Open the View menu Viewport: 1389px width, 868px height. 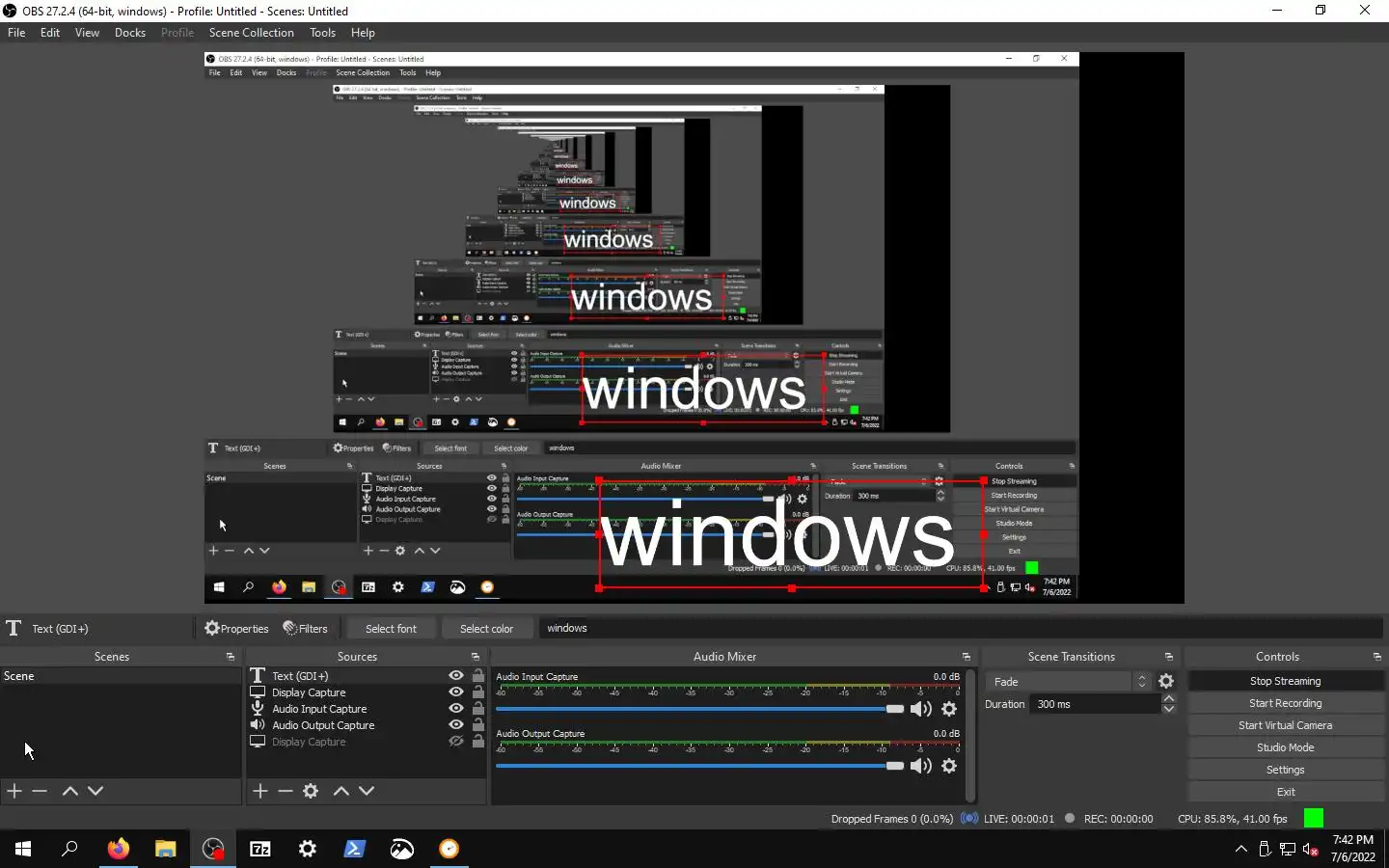coord(87,33)
